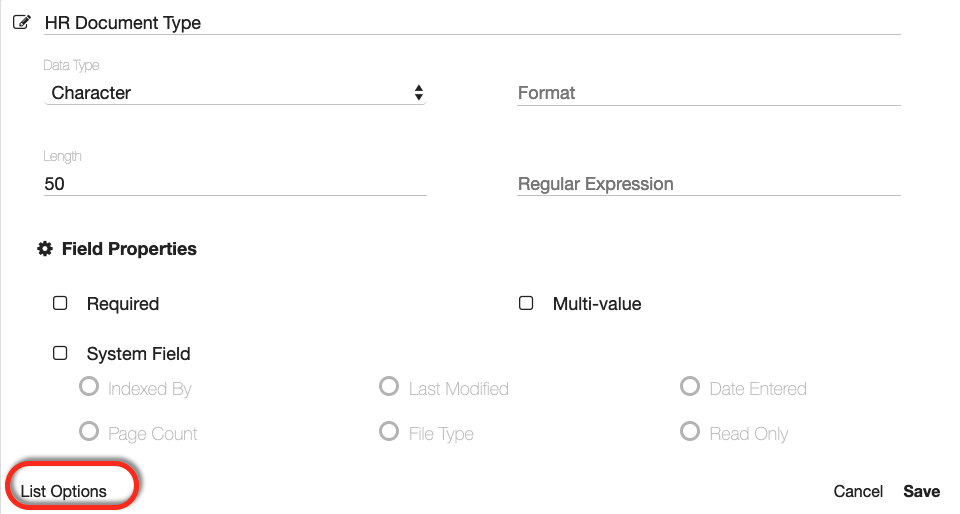Click the Length field containing 50
960x514 pixels.
236,184
